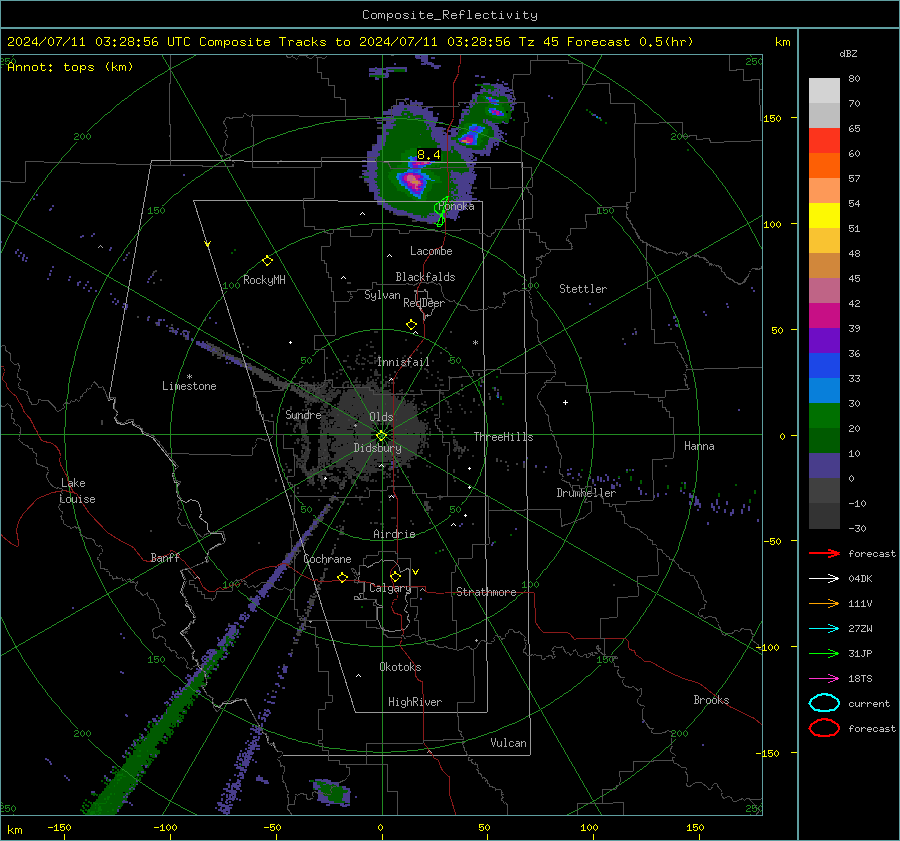The height and width of the screenshot is (841, 900).
Task: Click the red forecast arrow in legend
Action: click(x=824, y=553)
